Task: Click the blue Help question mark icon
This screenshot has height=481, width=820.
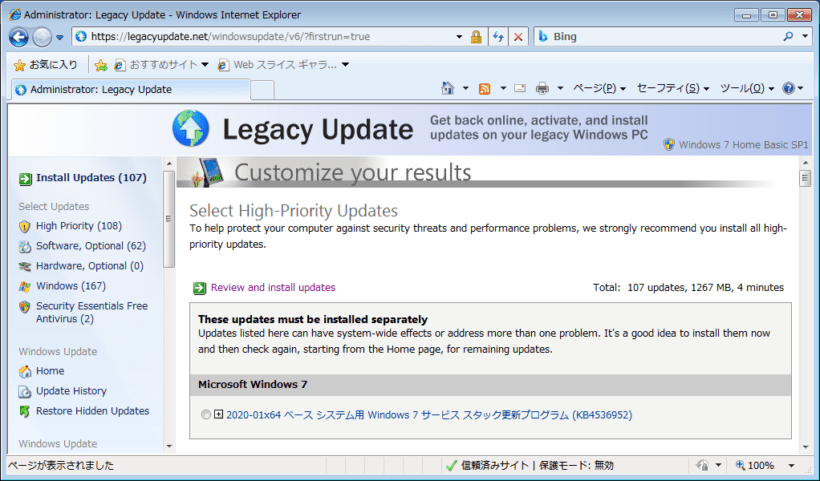Action: pyautogui.click(x=789, y=88)
